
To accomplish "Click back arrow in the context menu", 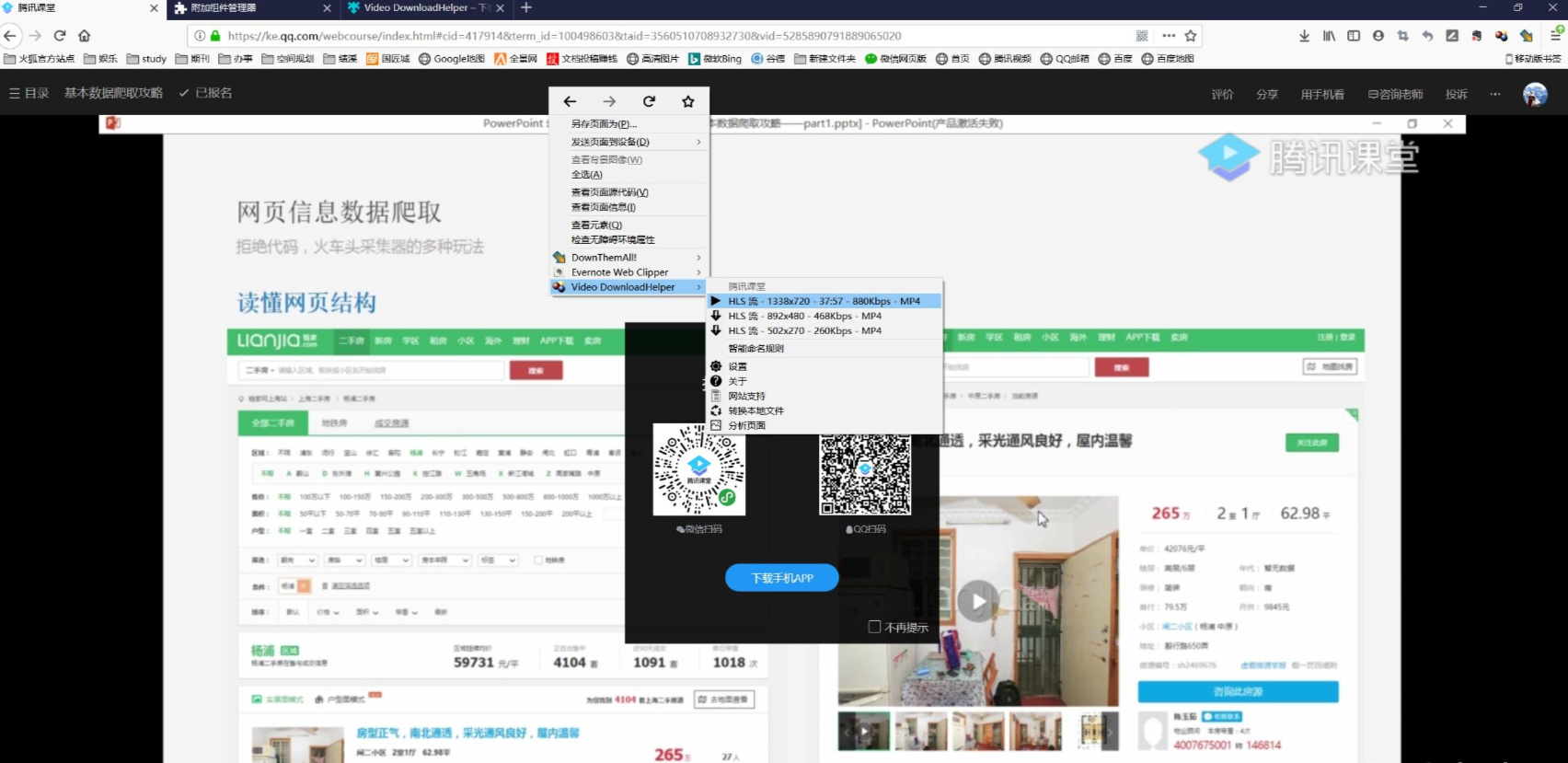I will [570, 101].
